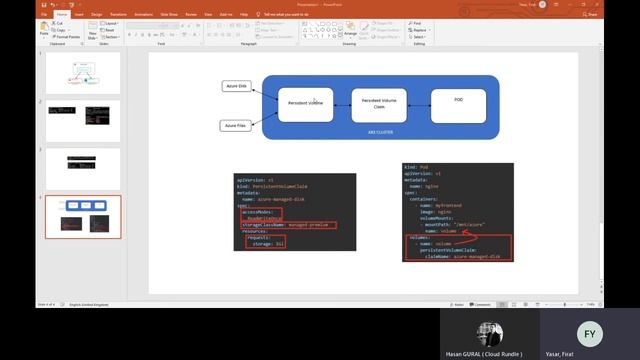Open Shape Effects options
This screenshot has width=640, height=360.
pyautogui.click(x=385, y=37)
